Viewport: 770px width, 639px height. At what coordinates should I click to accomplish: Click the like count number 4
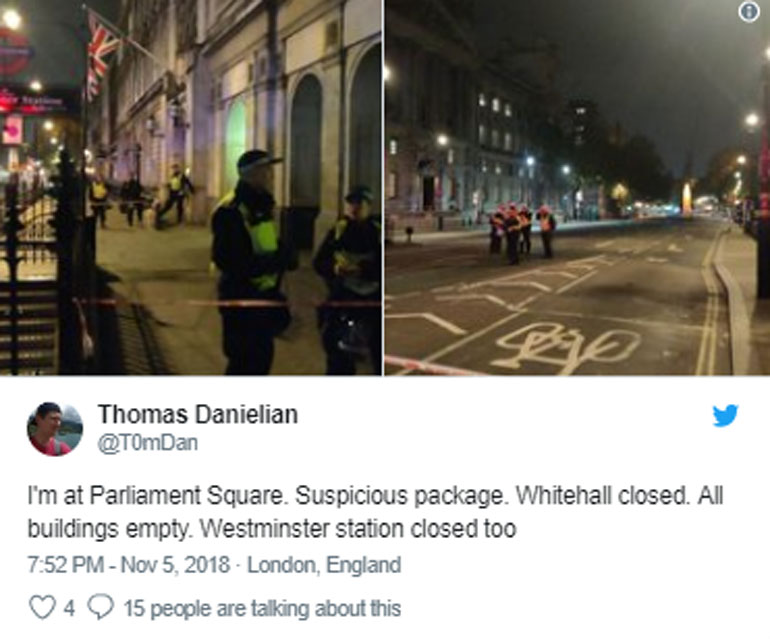(x=69, y=608)
